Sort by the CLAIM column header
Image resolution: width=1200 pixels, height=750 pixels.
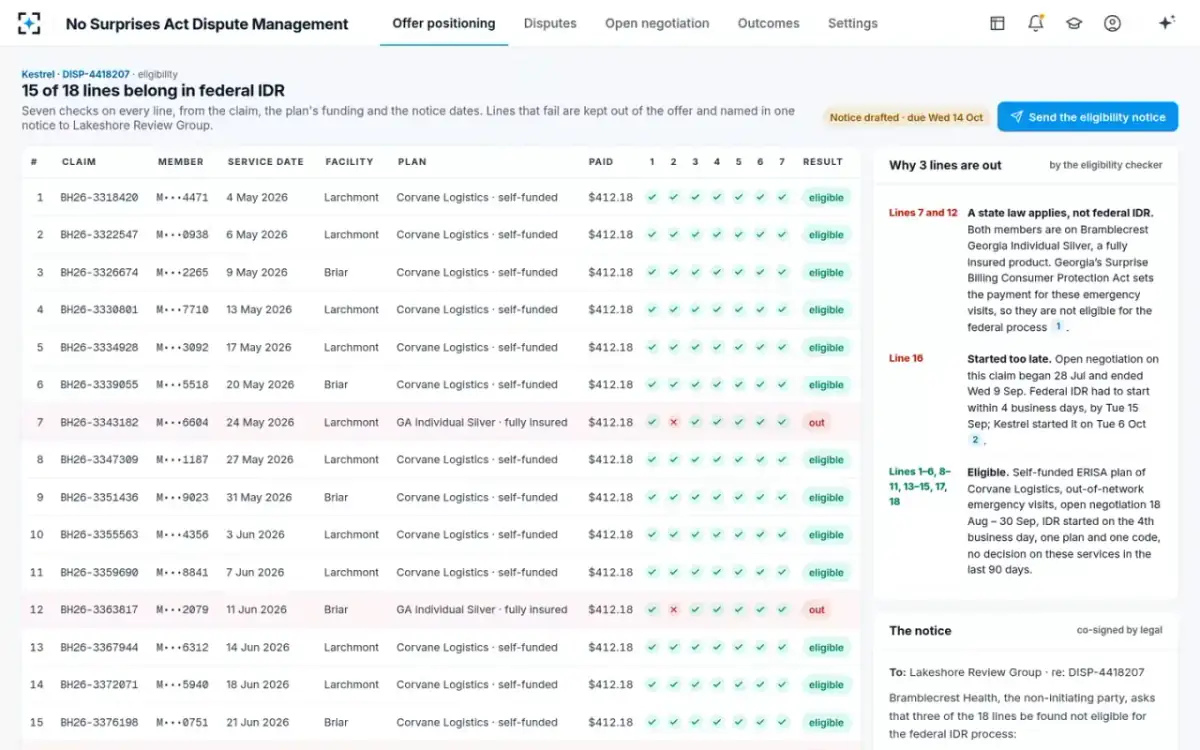[79, 162]
